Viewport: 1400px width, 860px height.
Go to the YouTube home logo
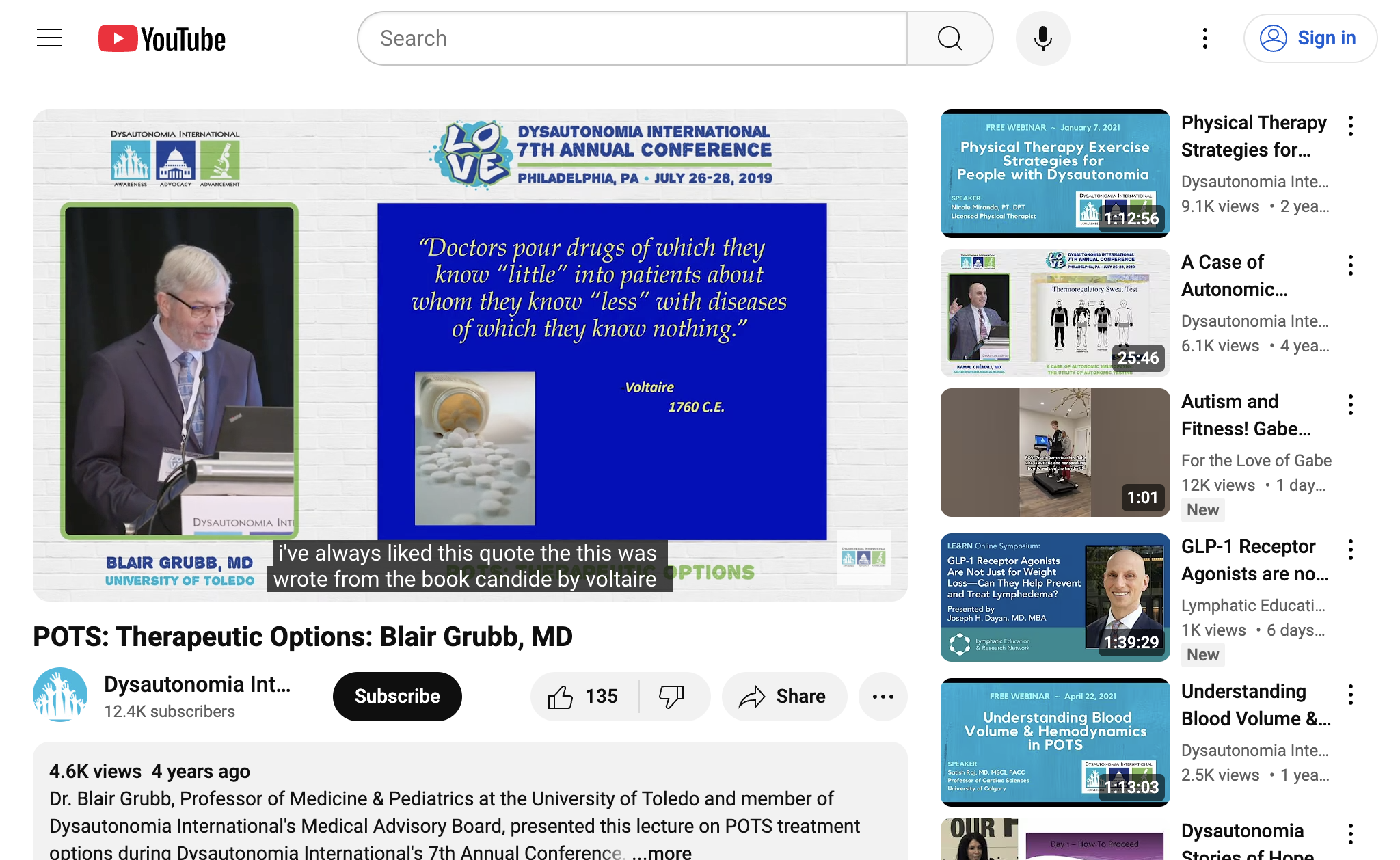(162, 39)
